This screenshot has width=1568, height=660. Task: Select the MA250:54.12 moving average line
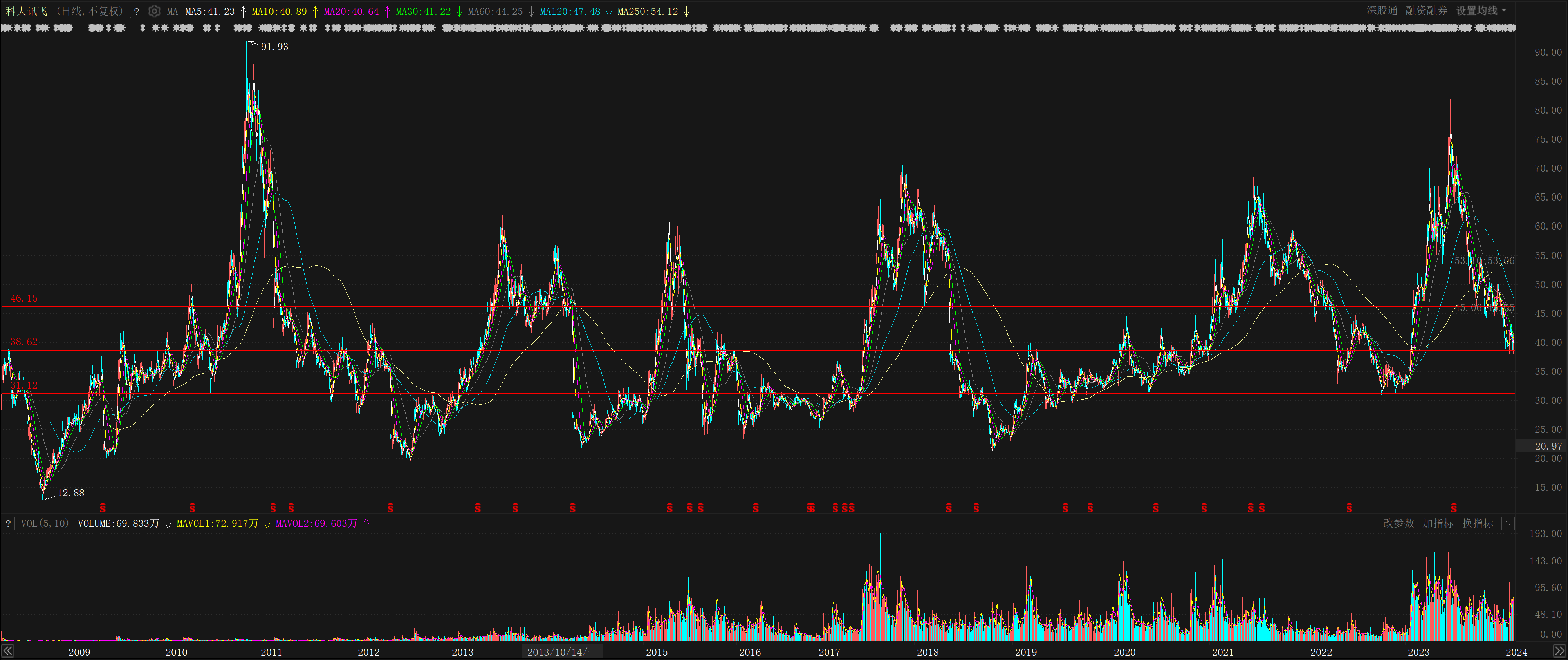[x=648, y=12]
